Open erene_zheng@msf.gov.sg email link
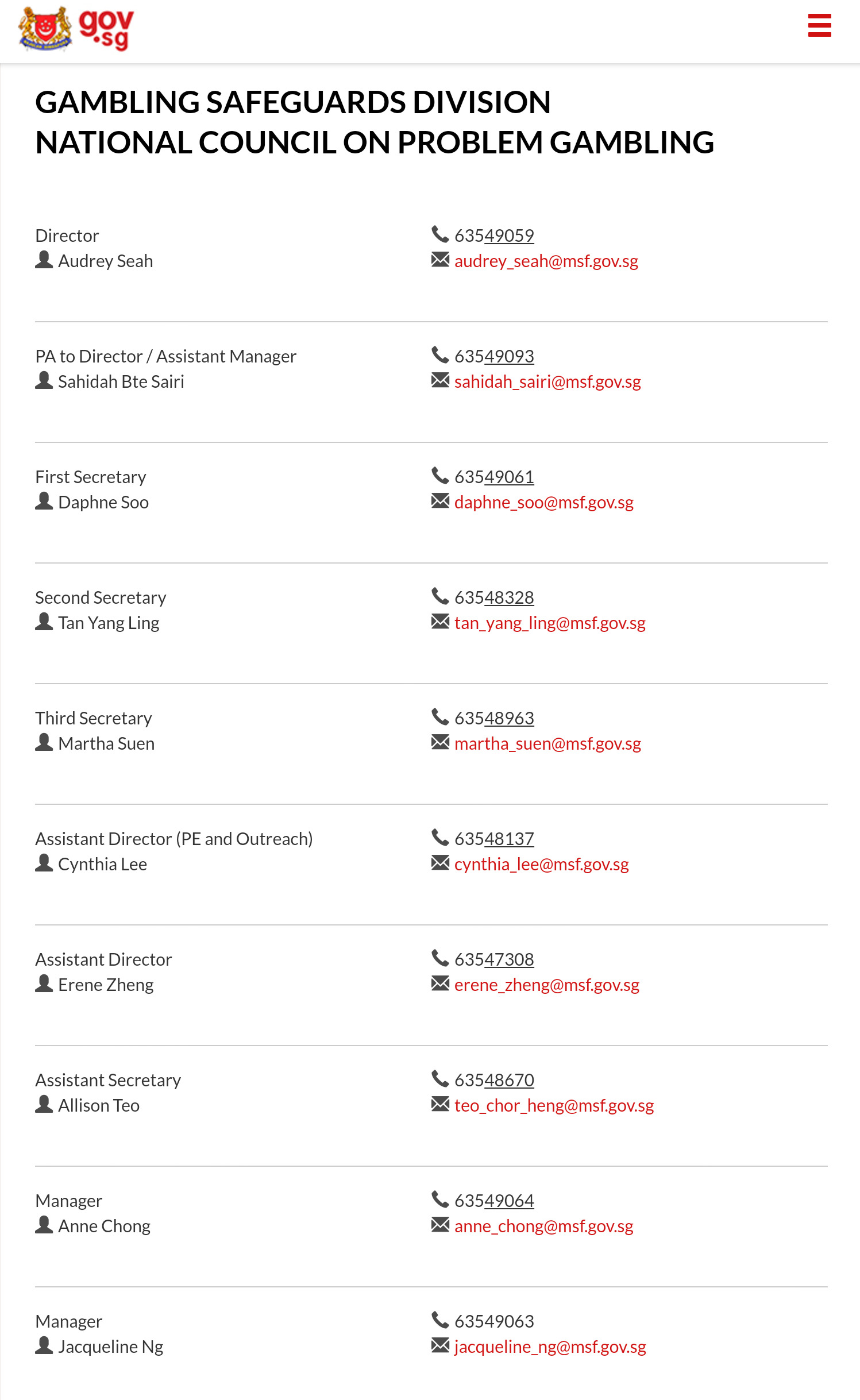Screen dimensions: 860x1400 [x=547, y=985]
